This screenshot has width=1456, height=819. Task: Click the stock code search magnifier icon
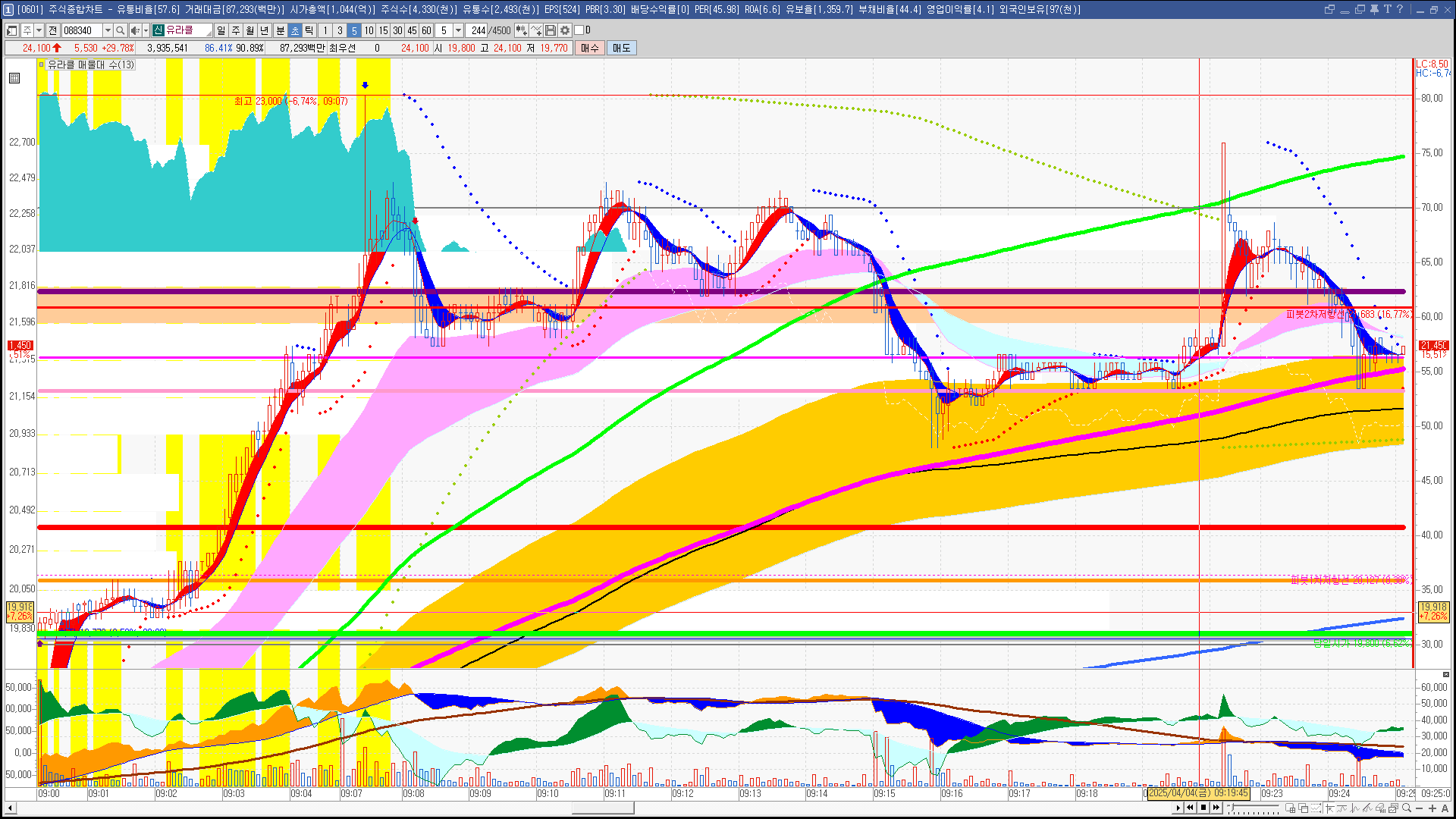(120, 30)
